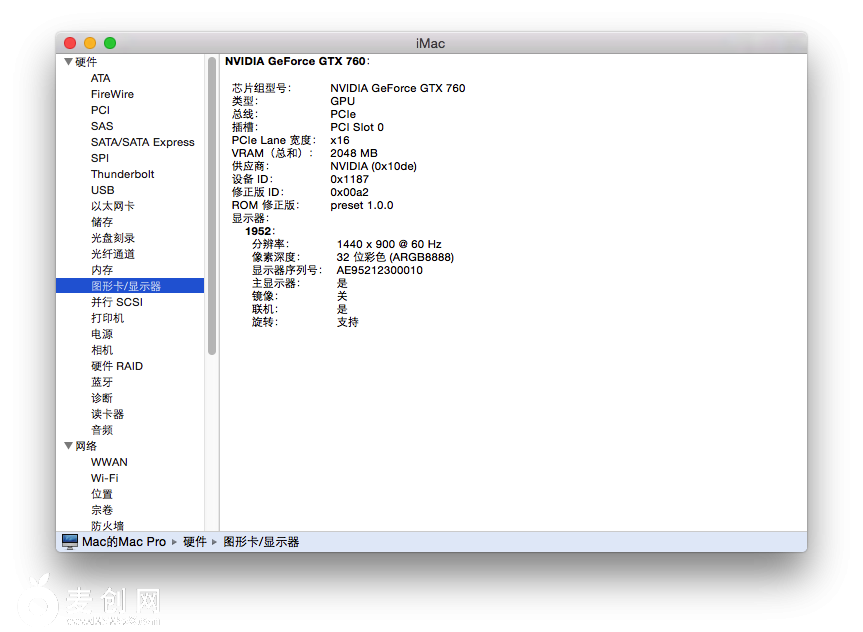
Task: Open SATA/SATA Express in sidebar
Action: [143, 142]
